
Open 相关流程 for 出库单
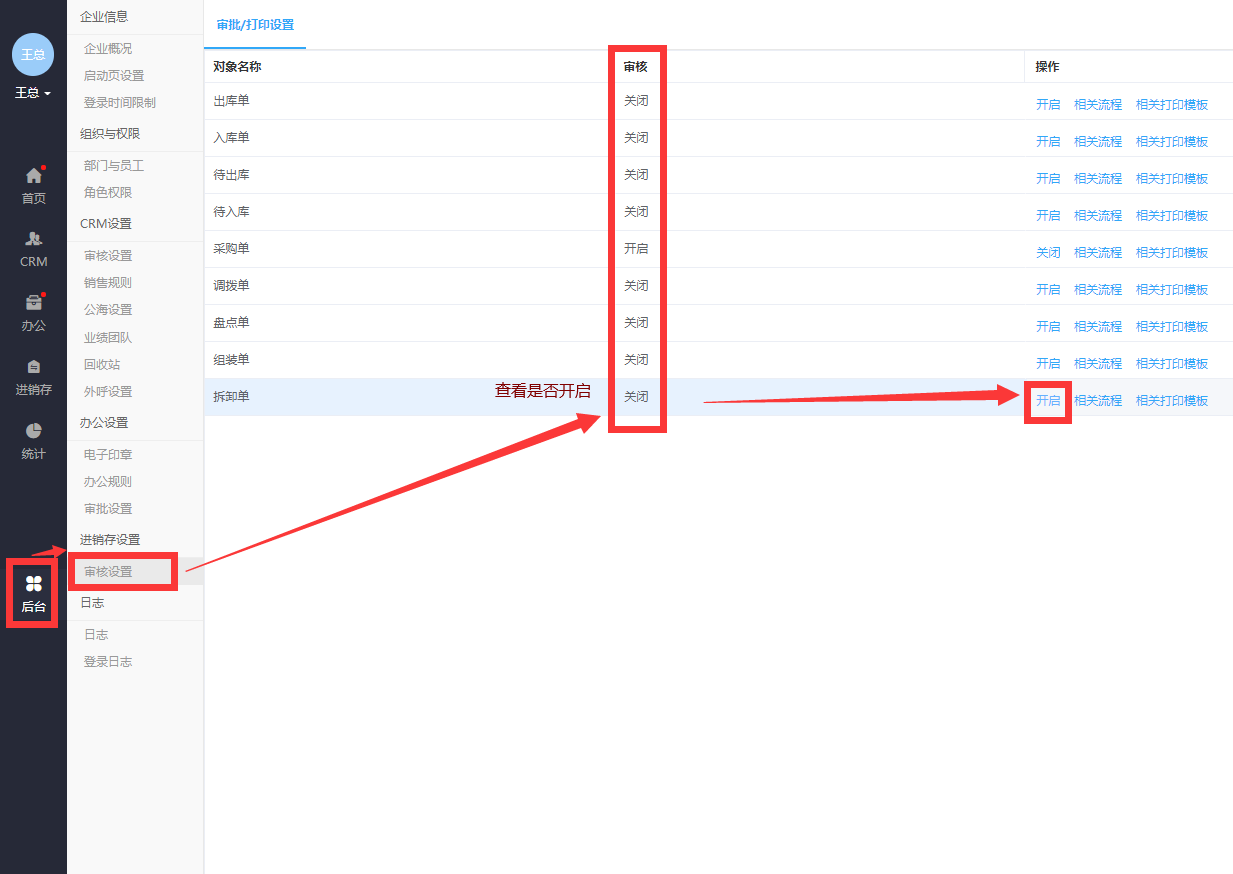[1098, 104]
